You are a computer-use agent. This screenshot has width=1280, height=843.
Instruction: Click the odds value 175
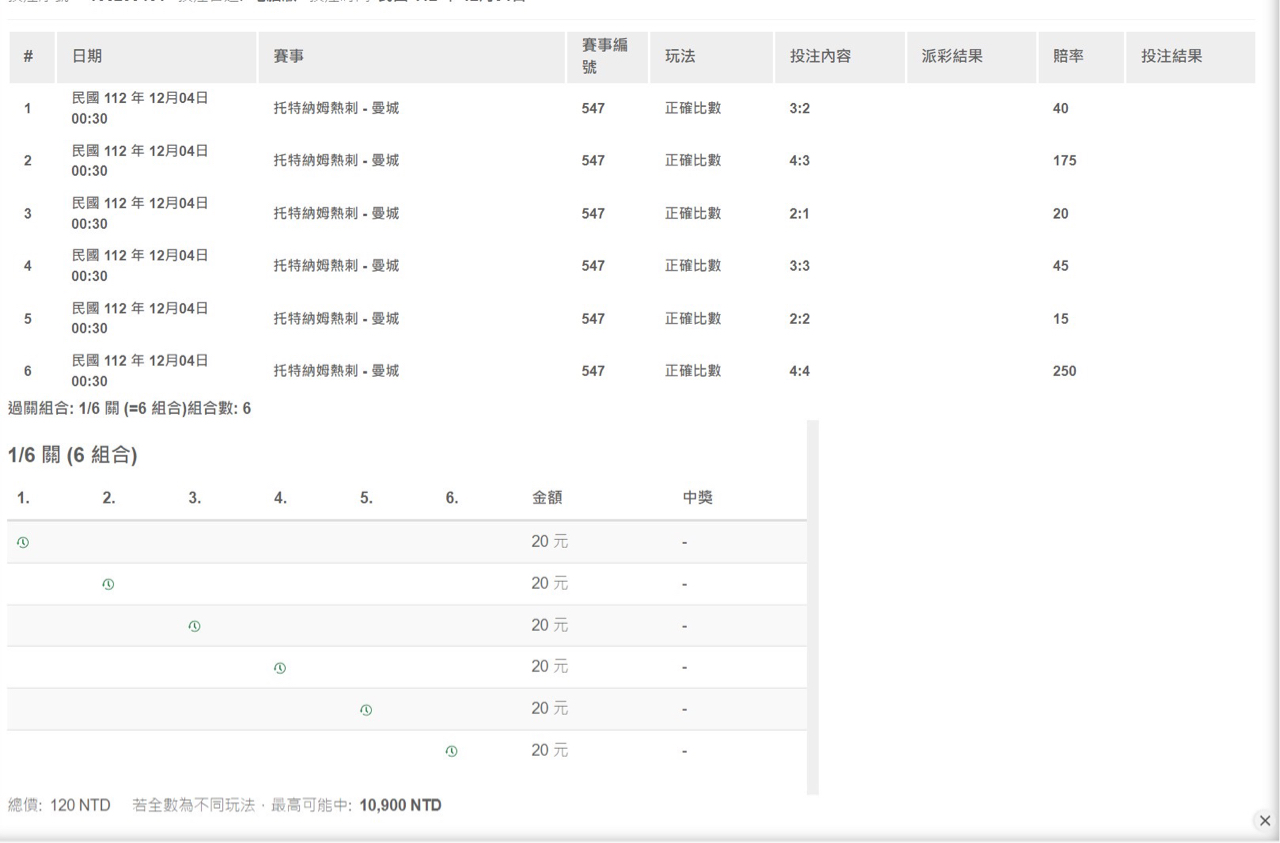(1064, 160)
